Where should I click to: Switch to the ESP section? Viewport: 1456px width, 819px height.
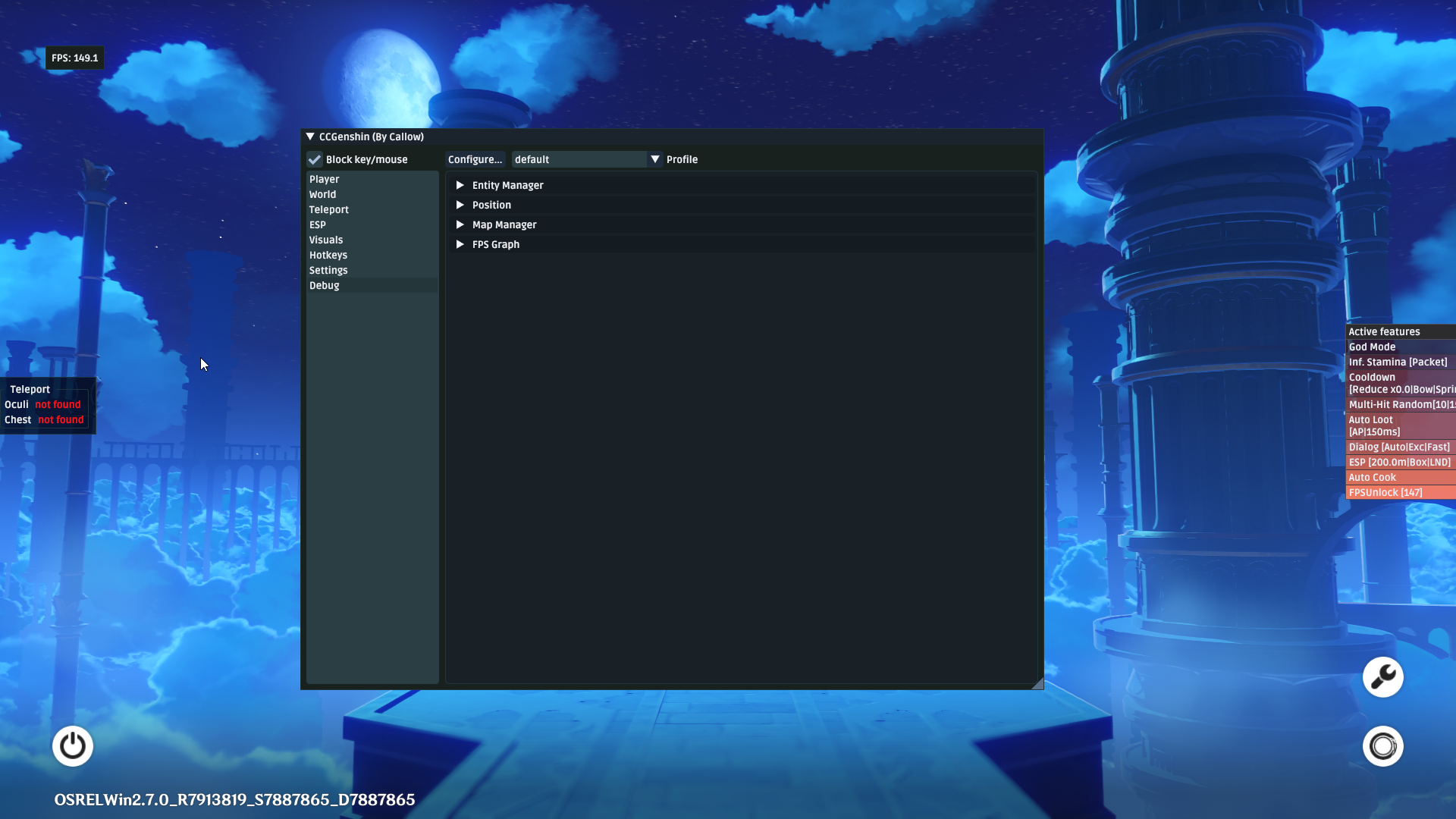tap(372, 224)
